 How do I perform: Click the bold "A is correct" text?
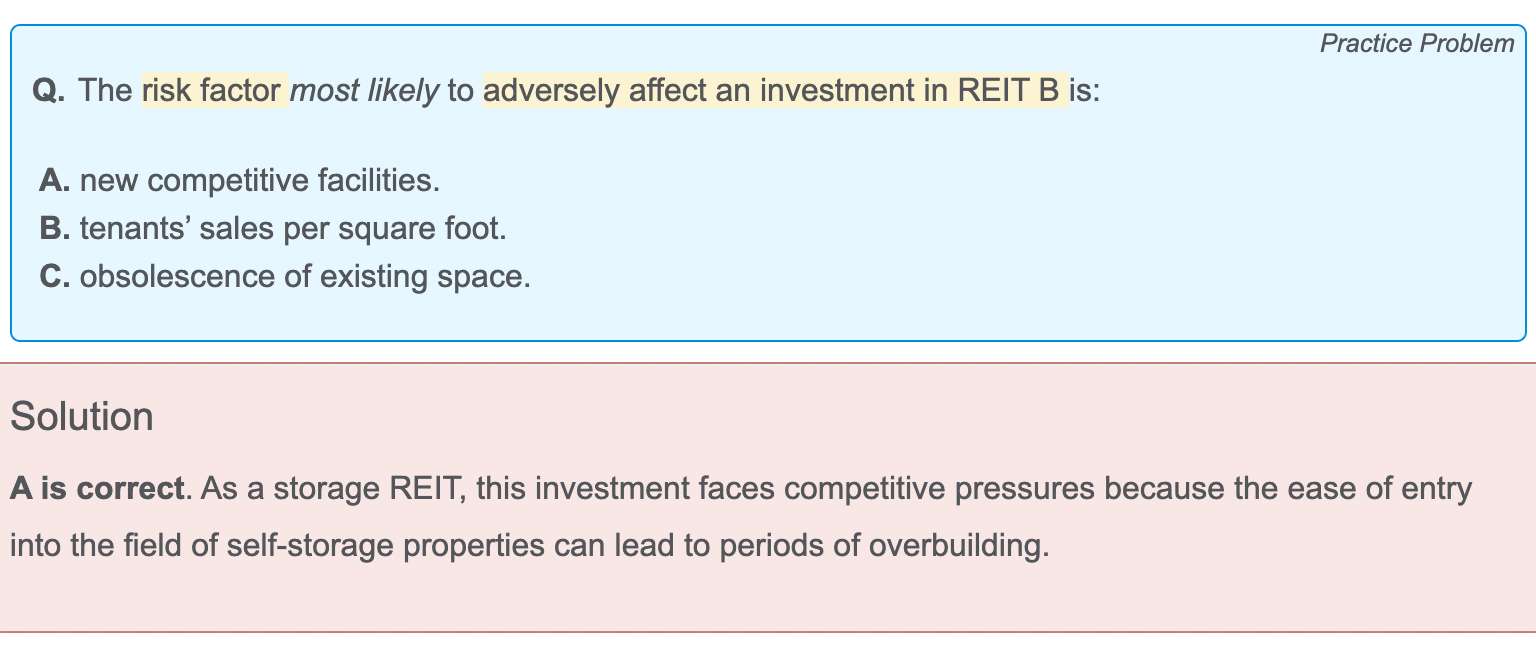[x=97, y=490]
